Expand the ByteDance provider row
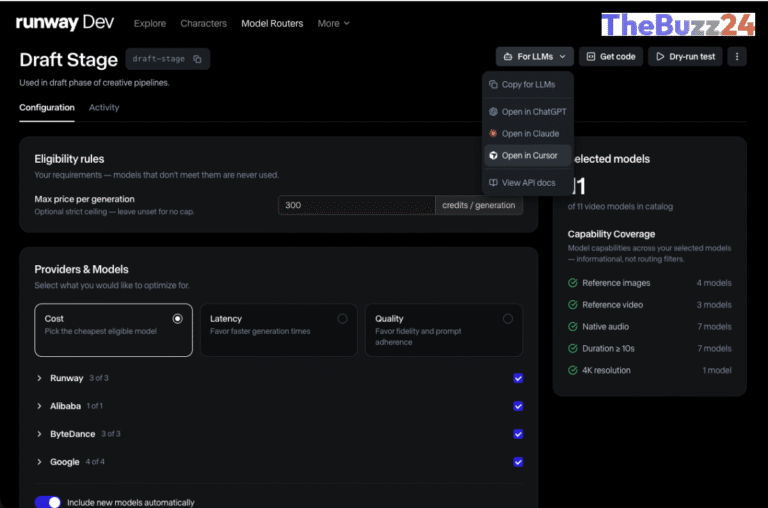 [x=39, y=434]
